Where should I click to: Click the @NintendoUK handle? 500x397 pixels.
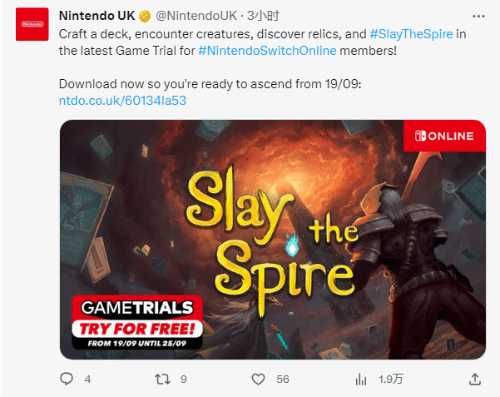[196, 16]
